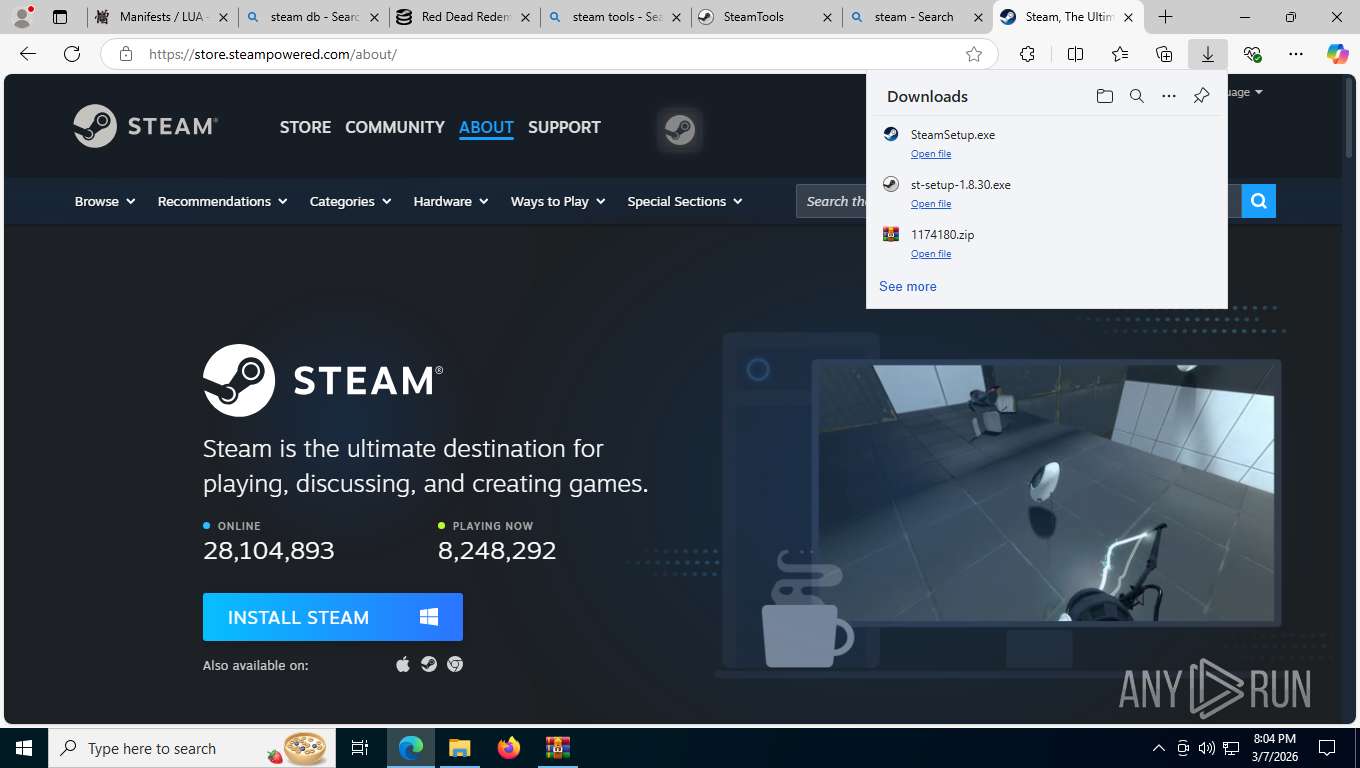
Task: Click the browser profile avatar
Action: [x=22, y=16]
